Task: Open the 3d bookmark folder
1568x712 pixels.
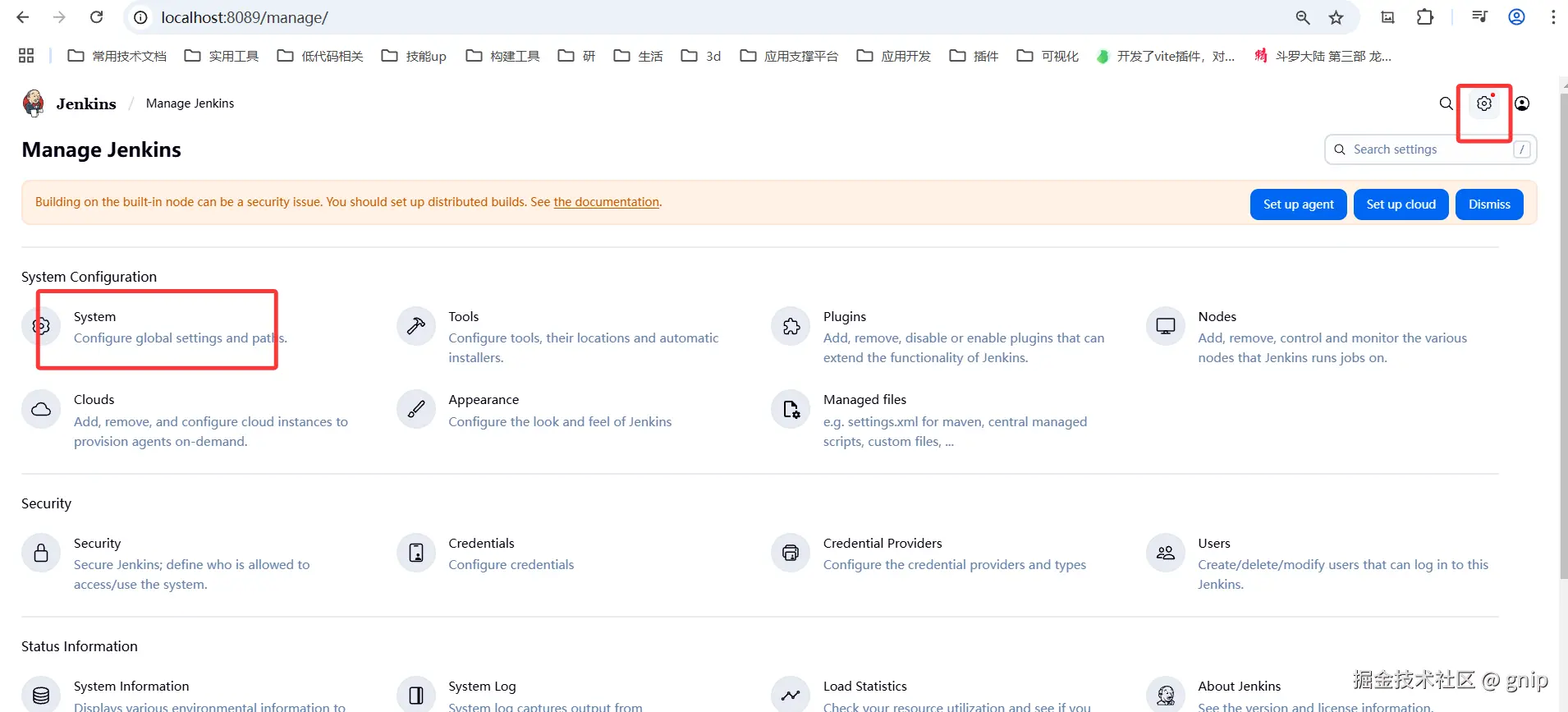Action: [701, 56]
